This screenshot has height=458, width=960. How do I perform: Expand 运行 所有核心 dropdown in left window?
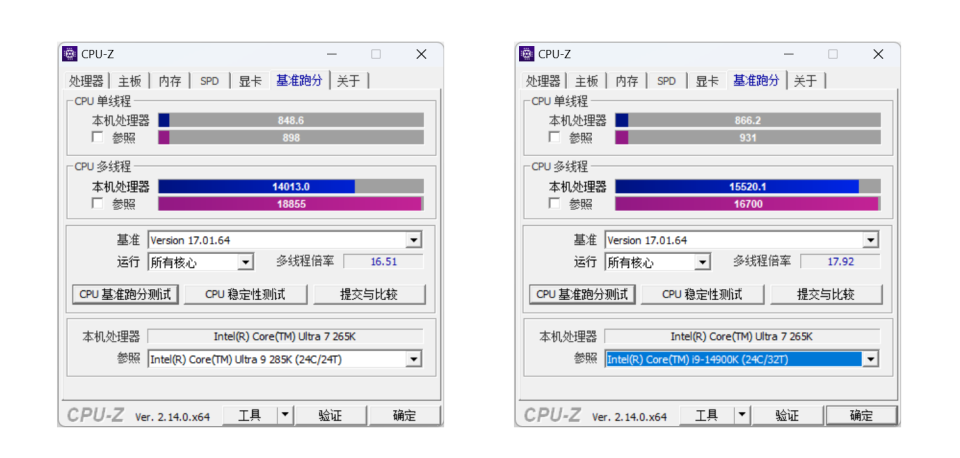tap(246, 263)
